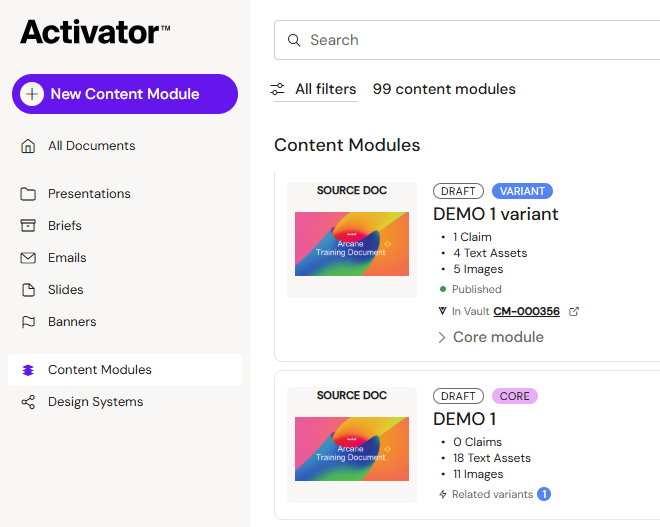Select the Presentations folder icon

28,194
